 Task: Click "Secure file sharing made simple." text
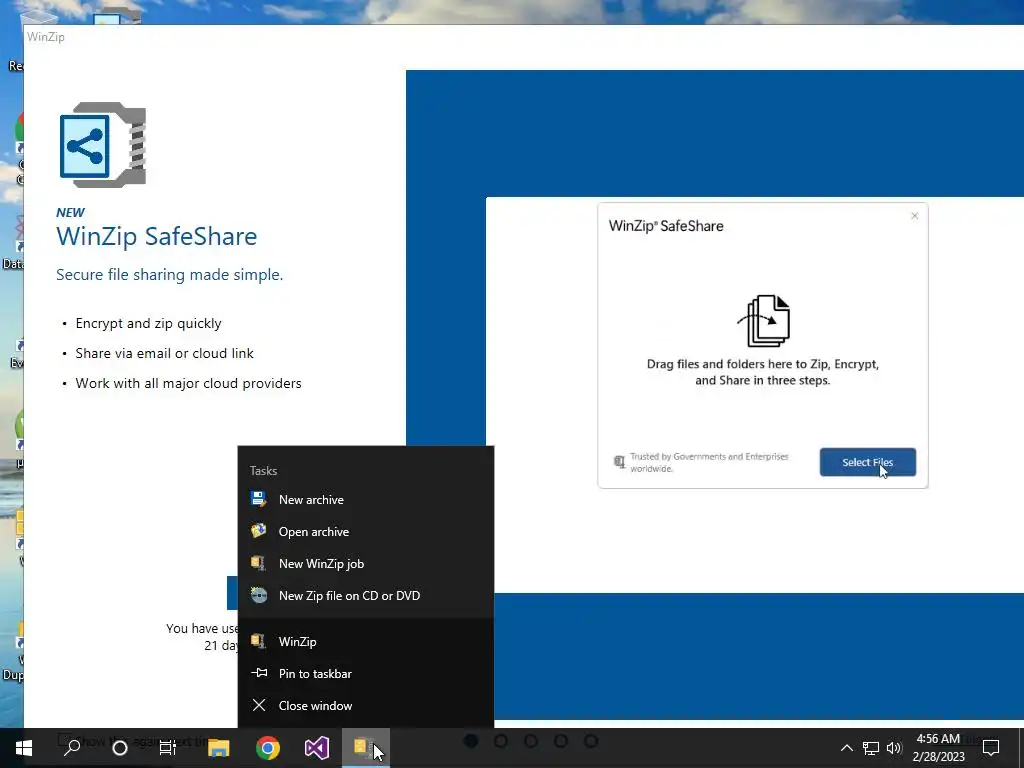tap(170, 275)
